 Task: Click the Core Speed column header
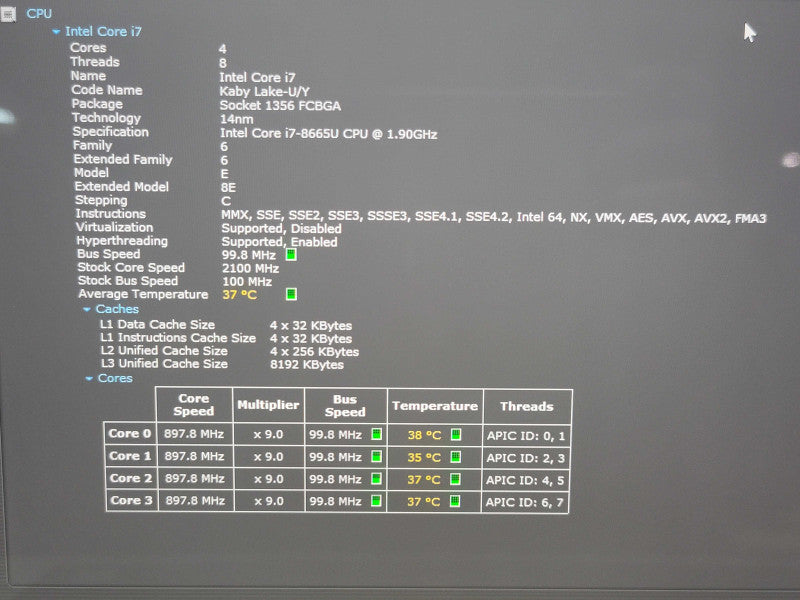[x=194, y=405]
